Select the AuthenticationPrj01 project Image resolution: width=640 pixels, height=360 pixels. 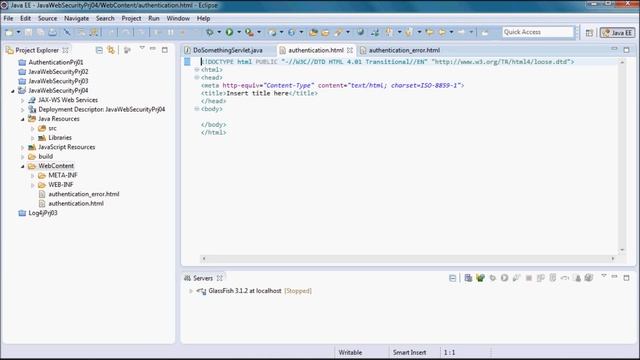click(56, 62)
